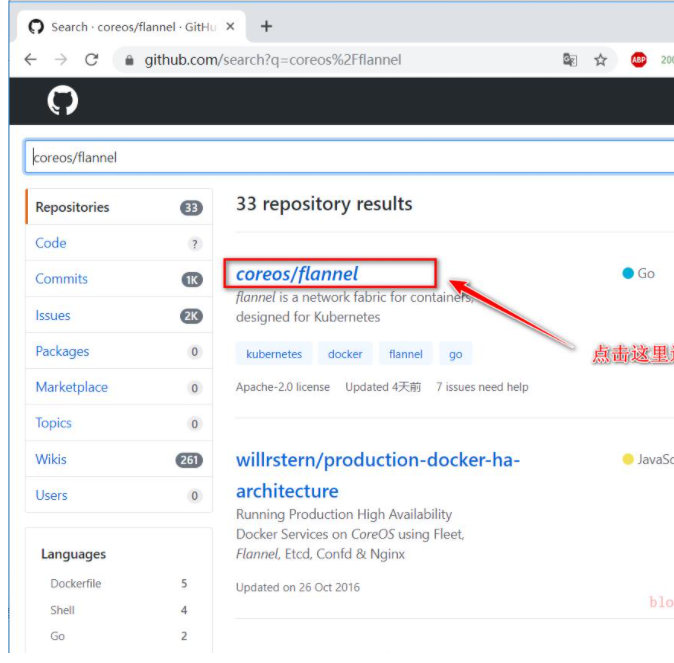The image size is (674, 663).
Task: Click the kubernetes topic tag
Action: coord(273,354)
